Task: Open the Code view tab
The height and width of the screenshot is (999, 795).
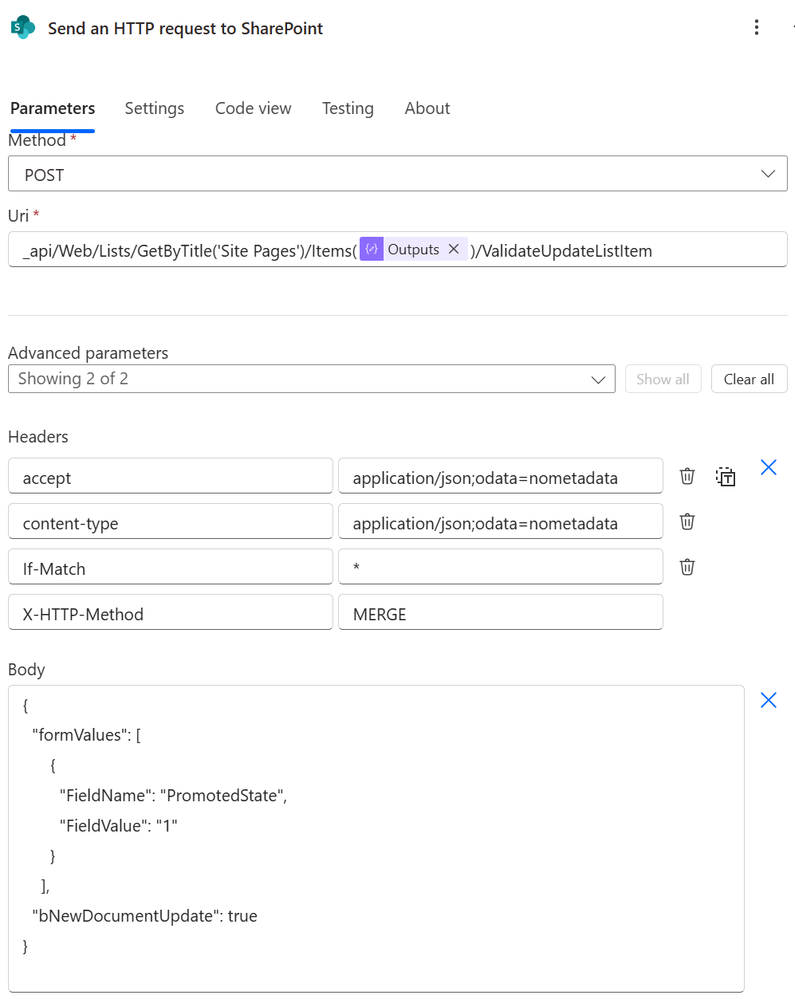Action: coord(253,108)
